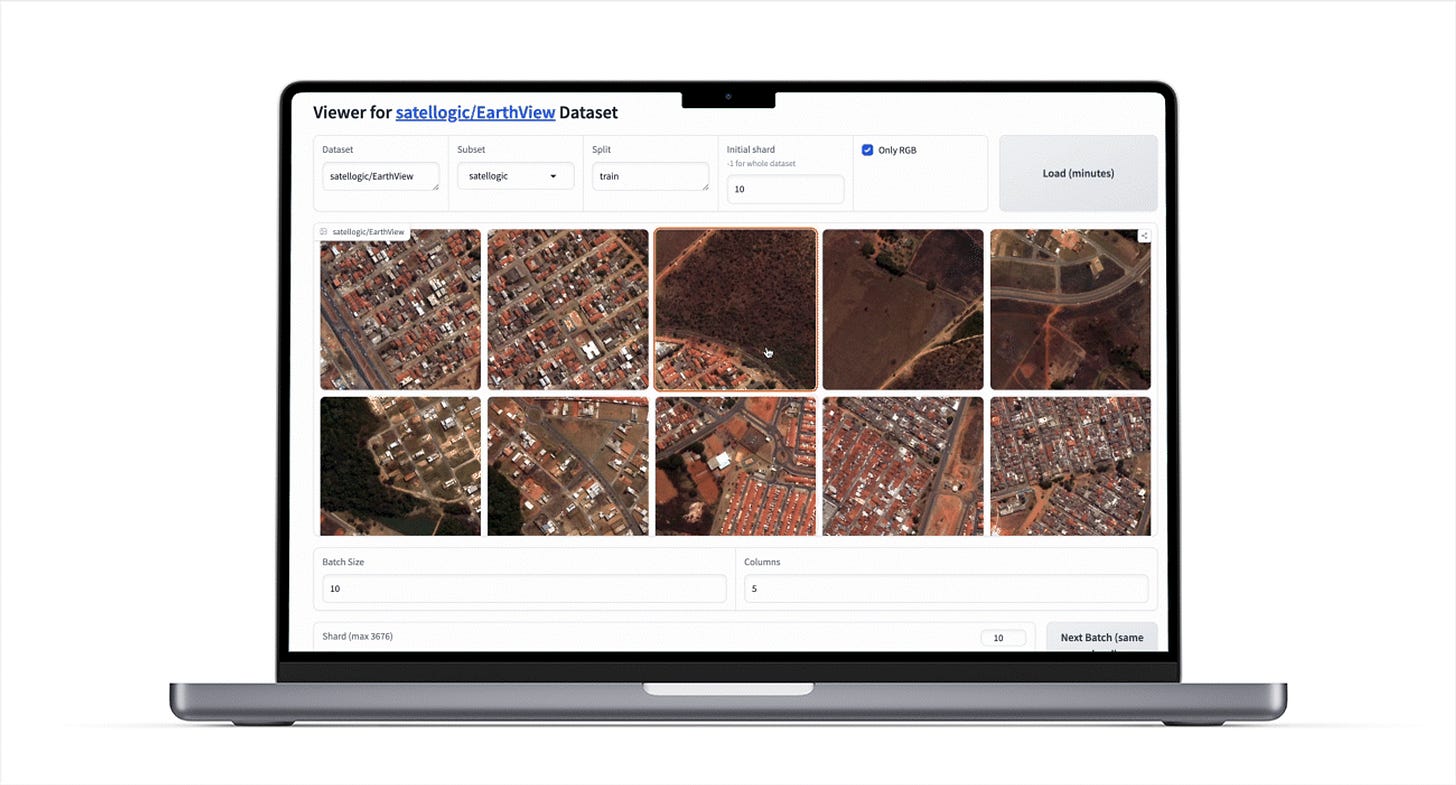Click the gallery share icon
This screenshot has height=785, width=1456.
[x=1144, y=236]
